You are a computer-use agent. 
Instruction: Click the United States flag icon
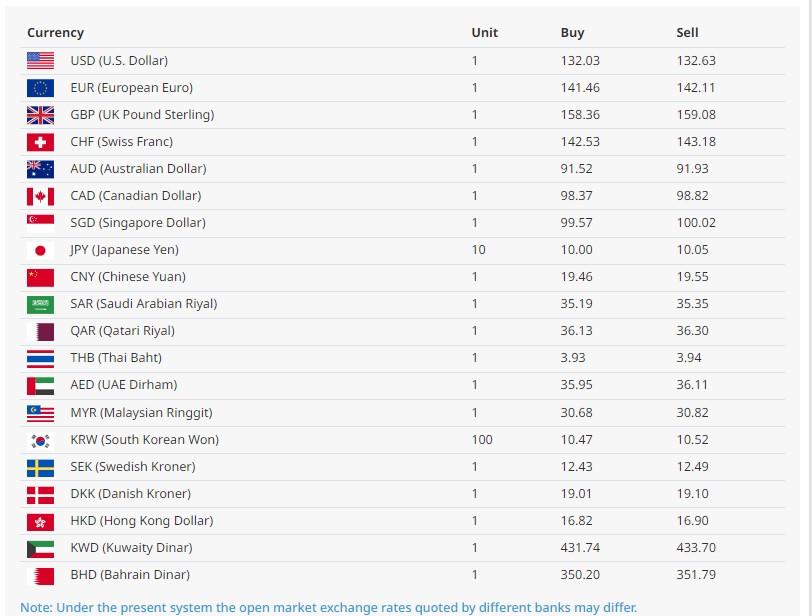40,61
